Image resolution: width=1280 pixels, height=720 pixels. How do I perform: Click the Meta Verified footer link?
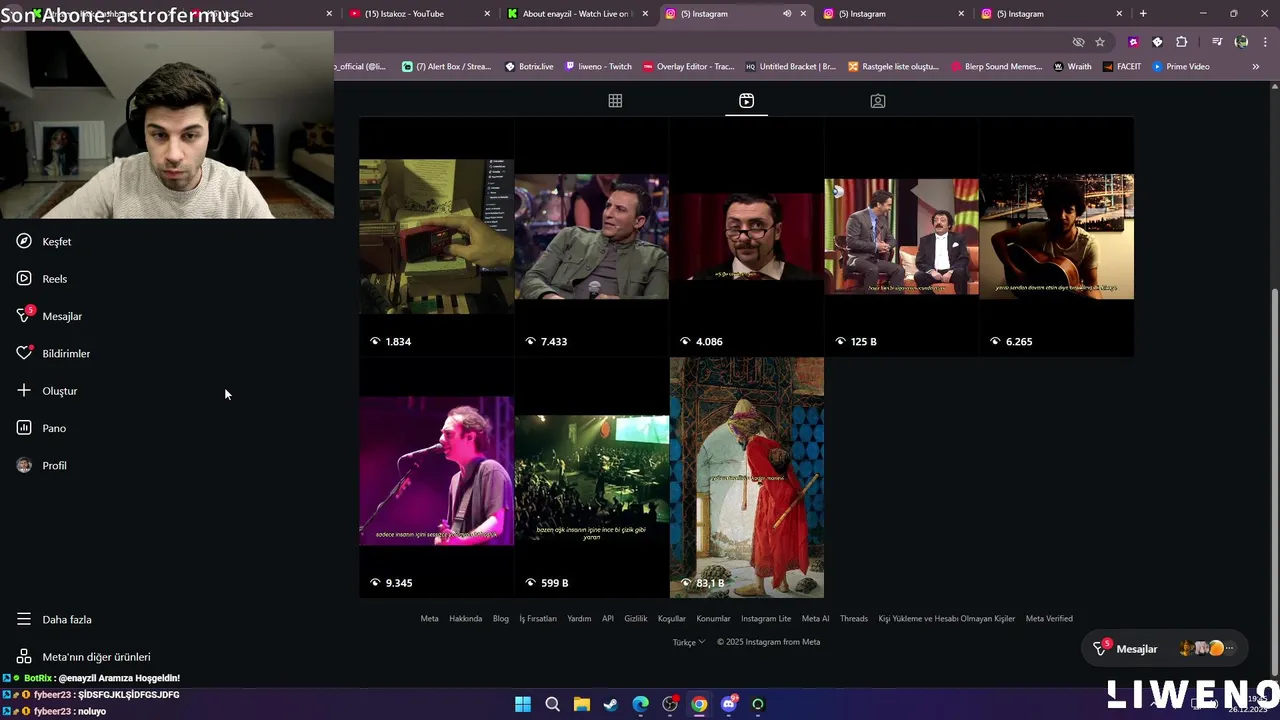coord(1049,618)
